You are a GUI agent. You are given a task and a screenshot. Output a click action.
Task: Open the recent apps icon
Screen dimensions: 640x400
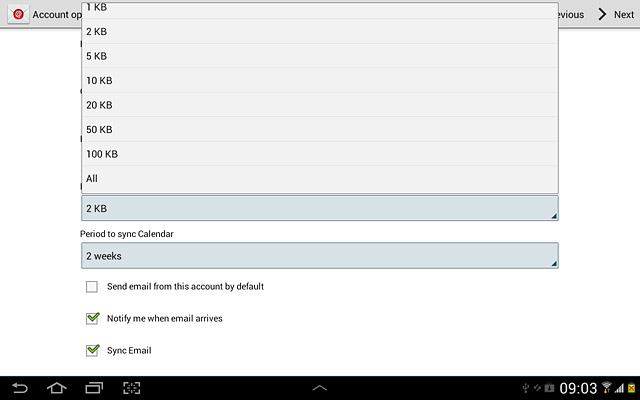pos(94,388)
